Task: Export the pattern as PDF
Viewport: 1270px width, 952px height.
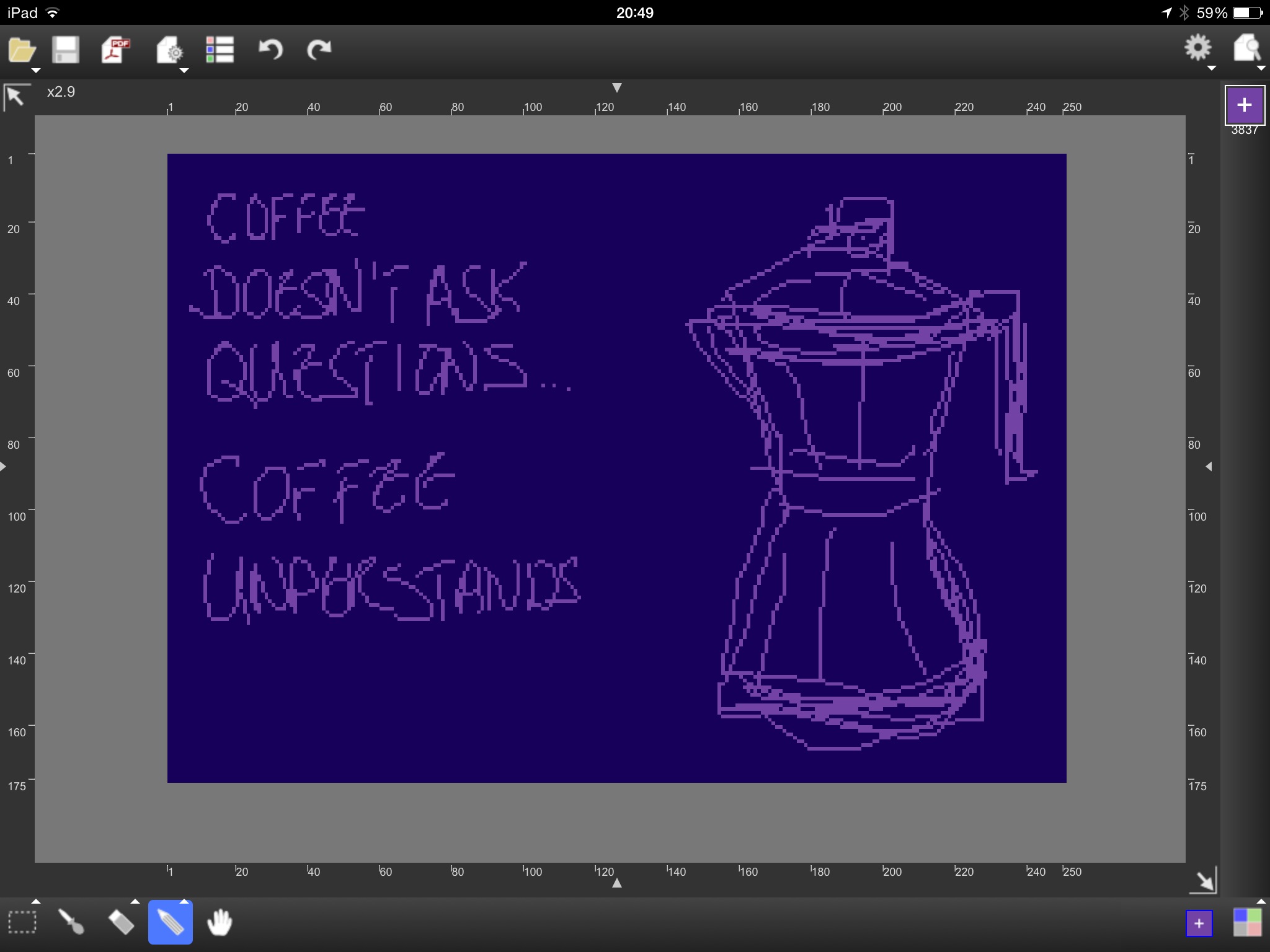Action: 115,50
